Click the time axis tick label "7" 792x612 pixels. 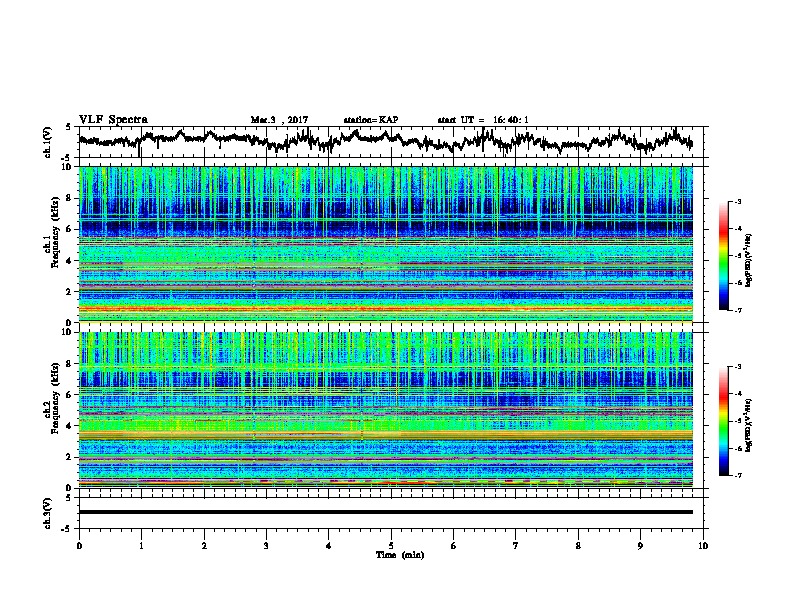pyautogui.click(x=516, y=545)
